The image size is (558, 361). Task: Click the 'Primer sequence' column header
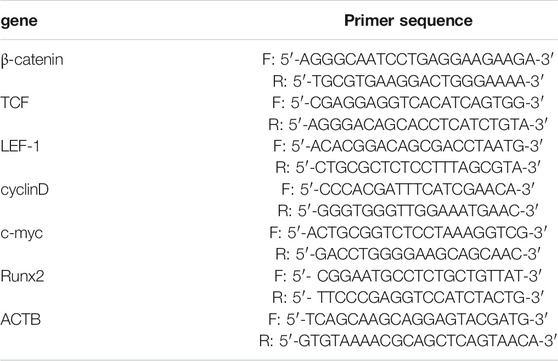(x=408, y=21)
